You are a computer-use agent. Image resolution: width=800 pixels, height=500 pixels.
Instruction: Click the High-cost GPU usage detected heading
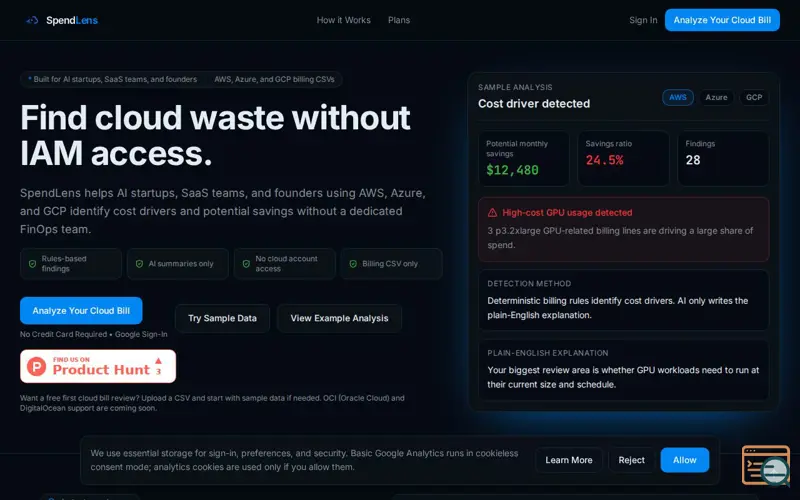(x=567, y=212)
